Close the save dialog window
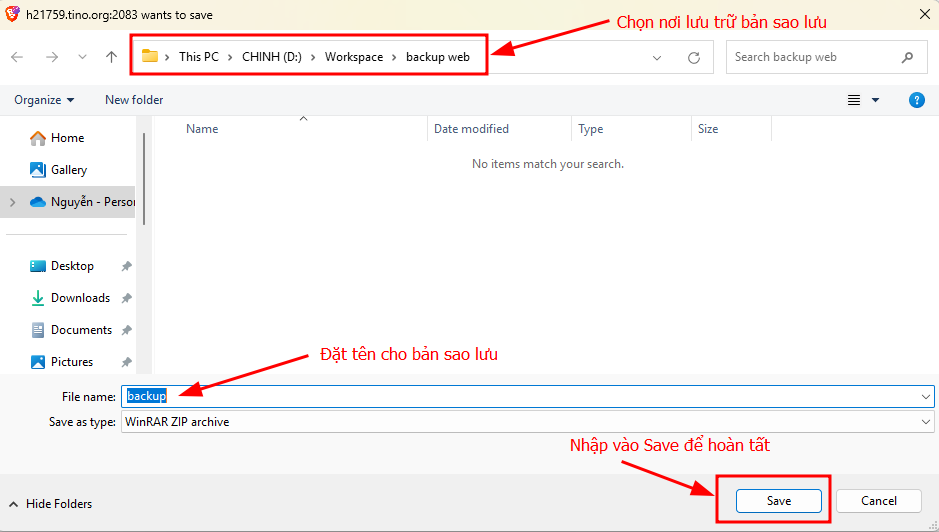The height and width of the screenshot is (532, 939). coord(925,14)
